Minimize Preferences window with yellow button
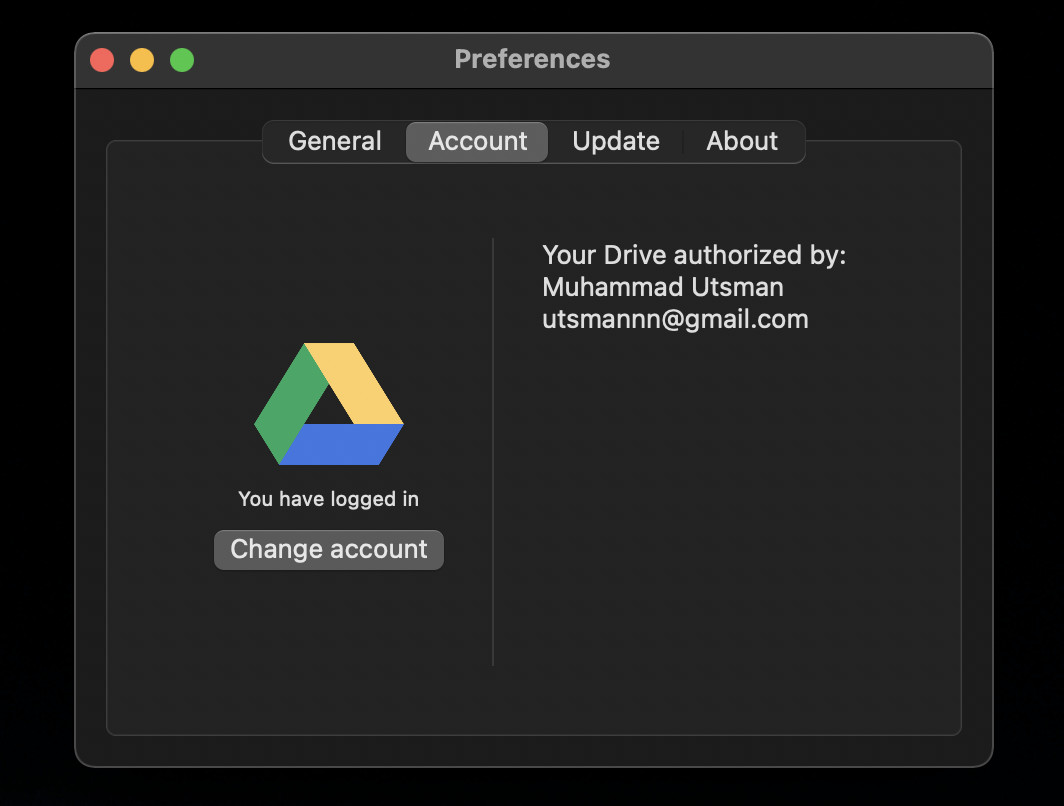This screenshot has height=806, width=1064. (x=142, y=60)
